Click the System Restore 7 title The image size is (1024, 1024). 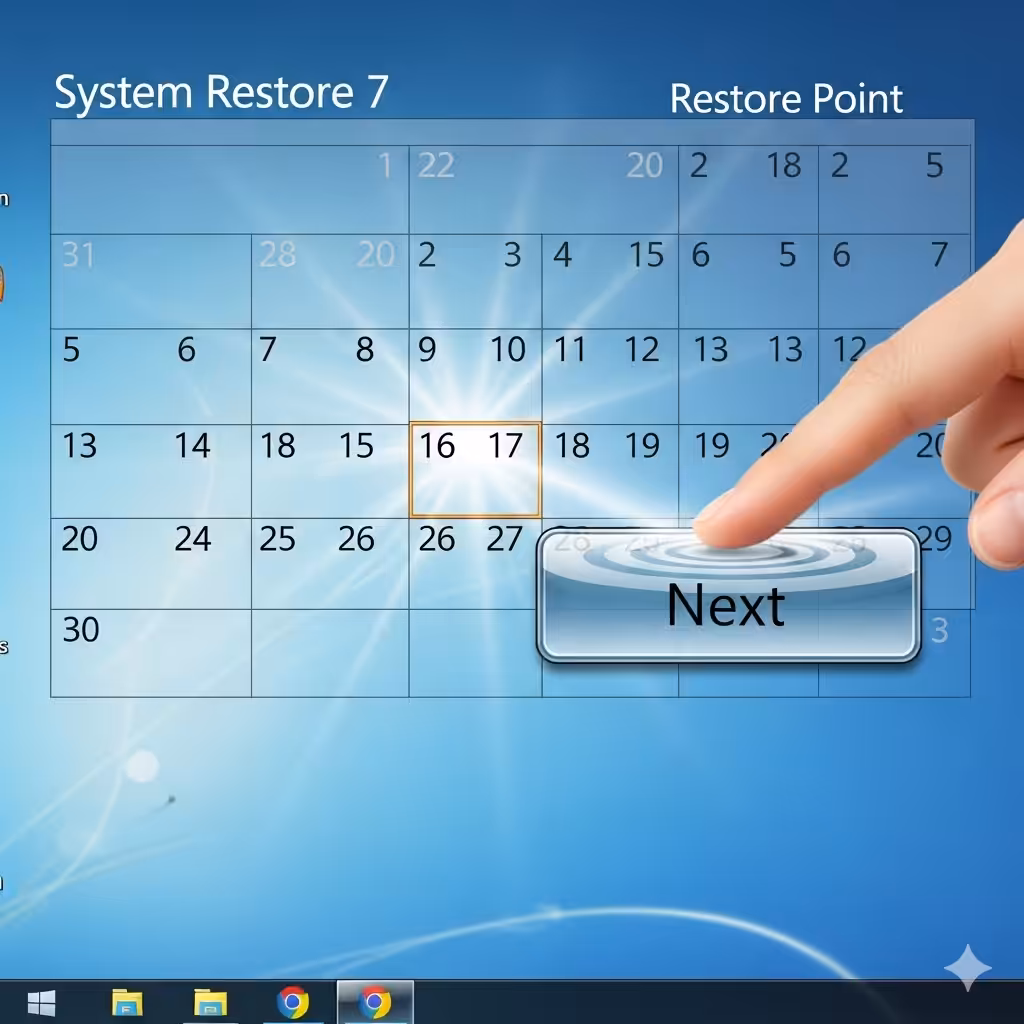(x=221, y=92)
